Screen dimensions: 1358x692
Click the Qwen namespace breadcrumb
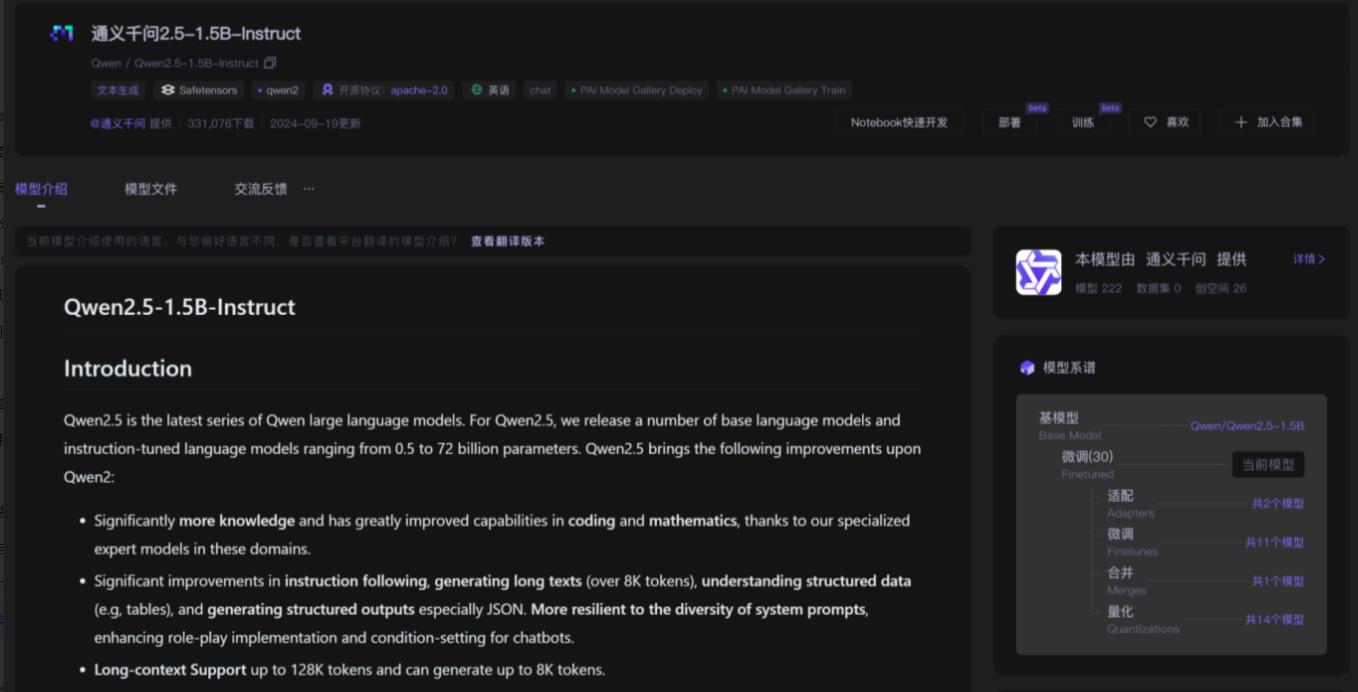(x=106, y=63)
